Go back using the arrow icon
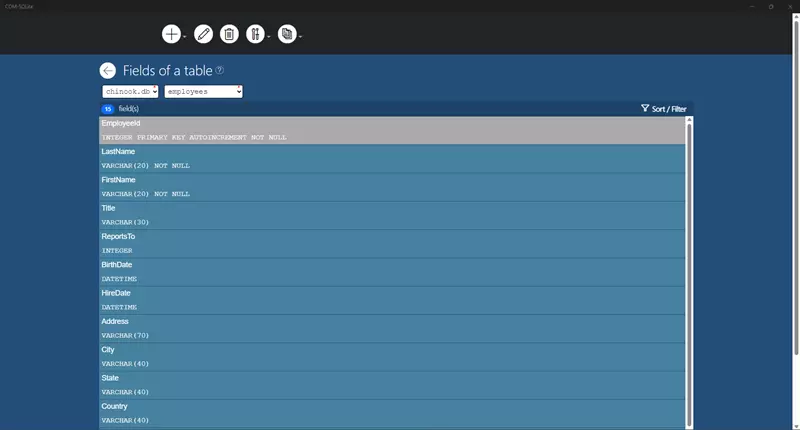800x430 pixels. (108, 70)
